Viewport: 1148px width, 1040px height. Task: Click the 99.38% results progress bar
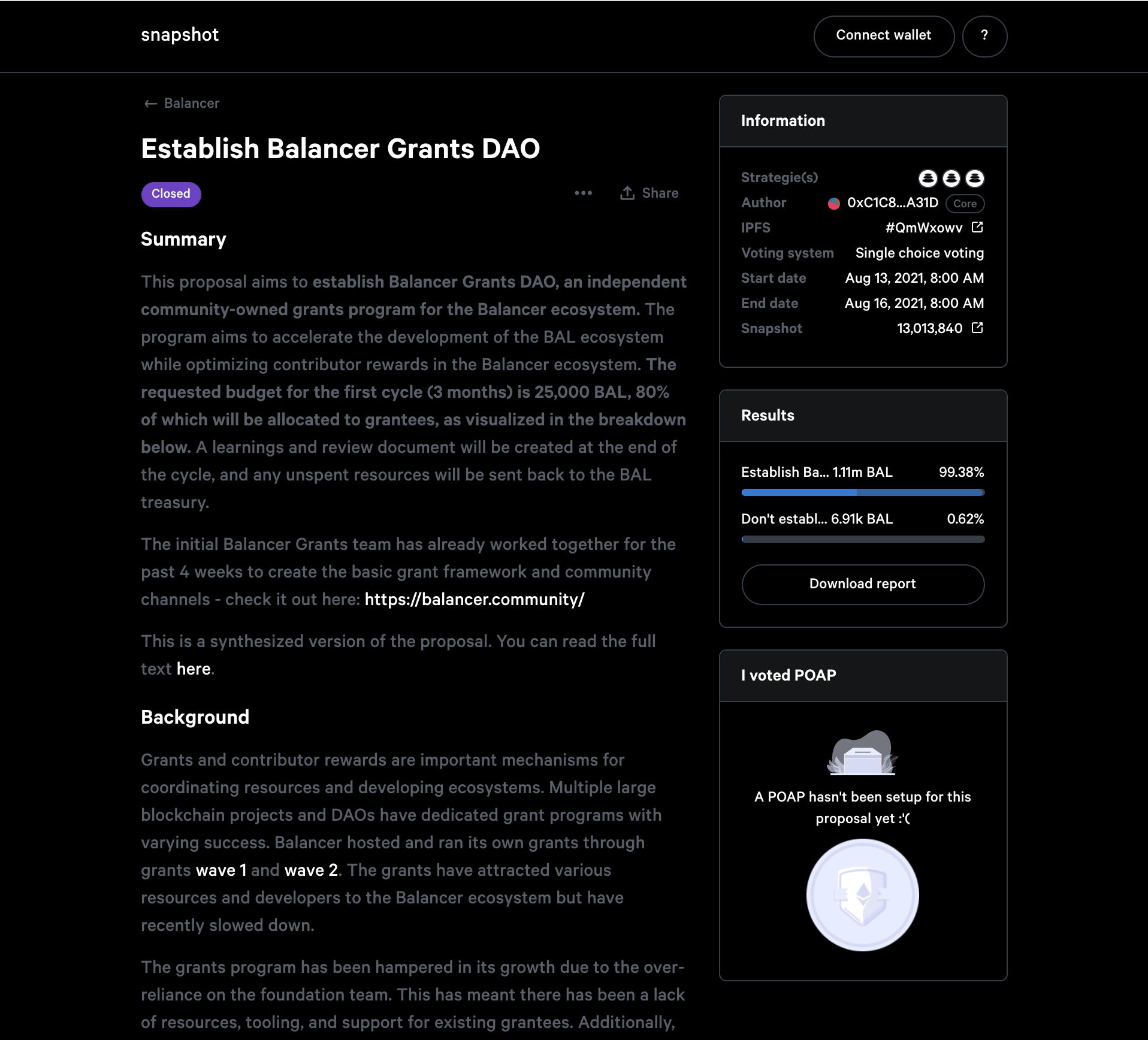point(863,492)
